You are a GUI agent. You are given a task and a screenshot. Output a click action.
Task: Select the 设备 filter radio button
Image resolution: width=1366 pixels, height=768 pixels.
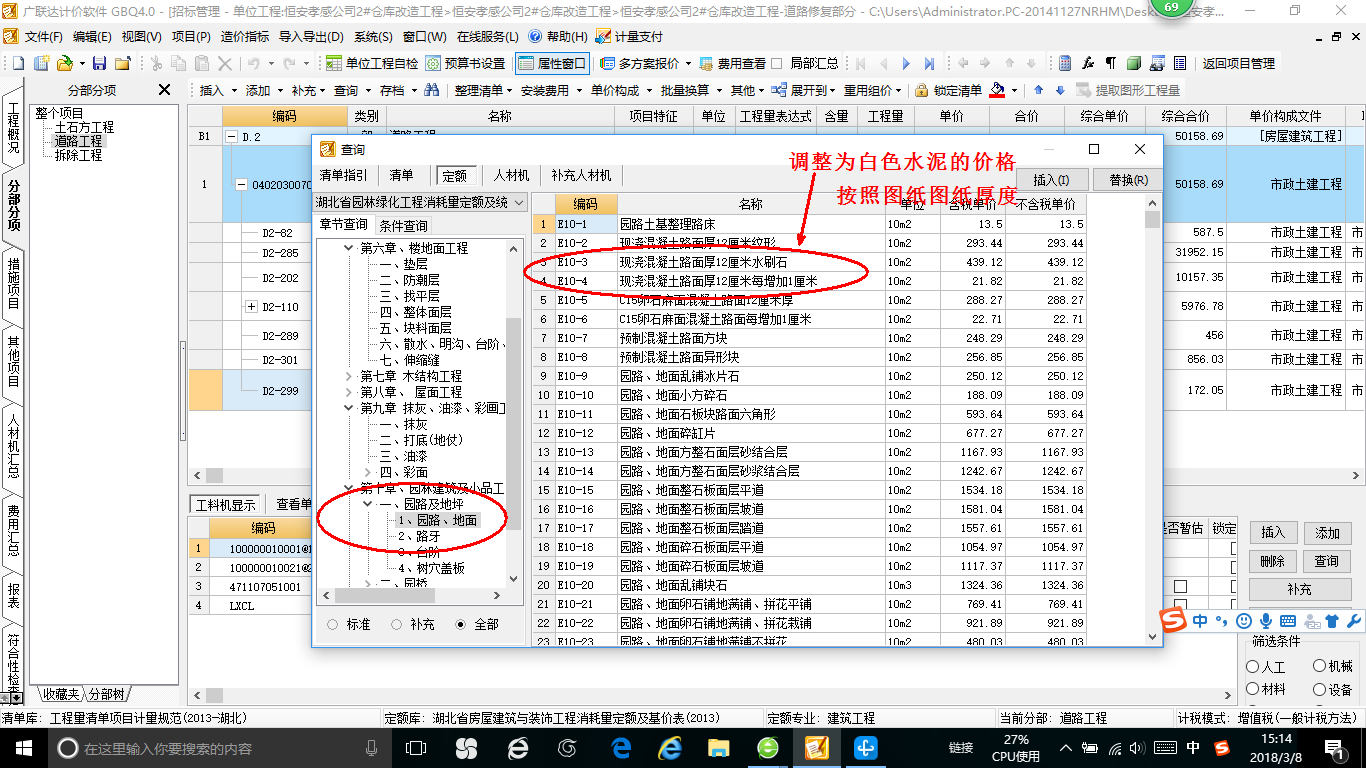1320,689
